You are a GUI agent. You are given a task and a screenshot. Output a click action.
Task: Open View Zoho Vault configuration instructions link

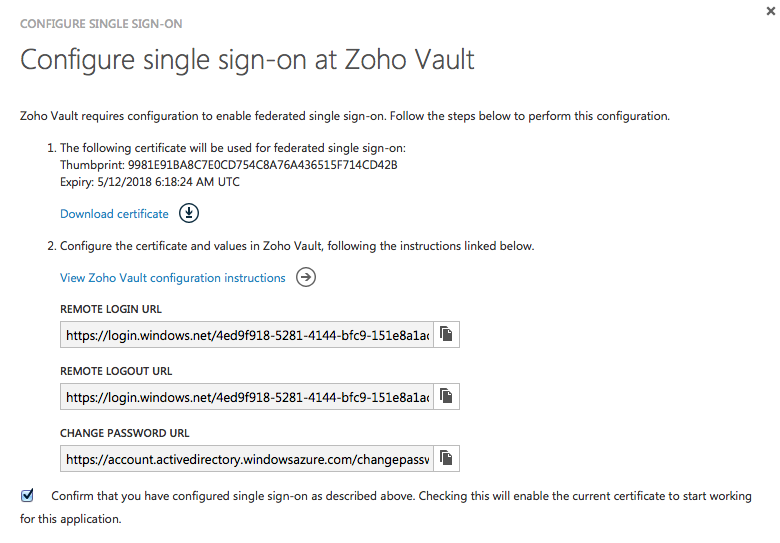(x=172, y=278)
